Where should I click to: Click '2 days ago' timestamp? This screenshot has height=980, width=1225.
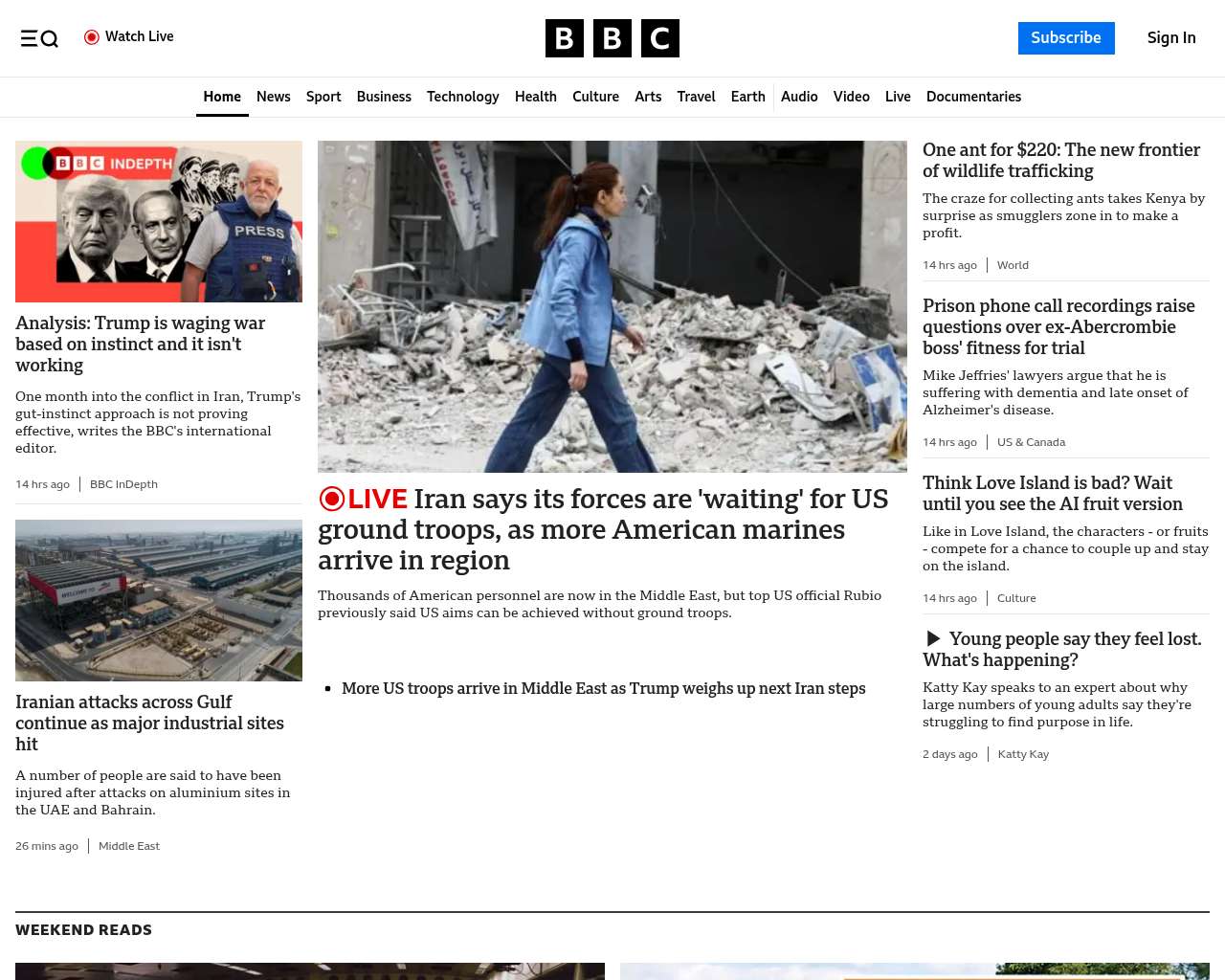[950, 754]
